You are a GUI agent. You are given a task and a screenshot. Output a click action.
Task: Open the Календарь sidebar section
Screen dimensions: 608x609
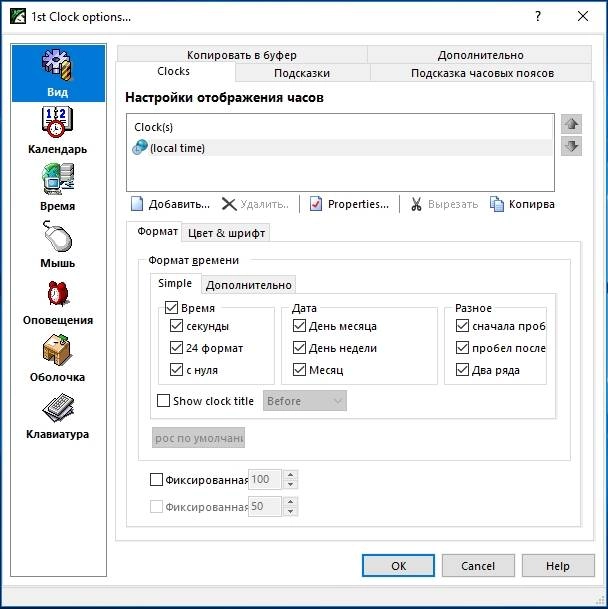tap(57, 131)
